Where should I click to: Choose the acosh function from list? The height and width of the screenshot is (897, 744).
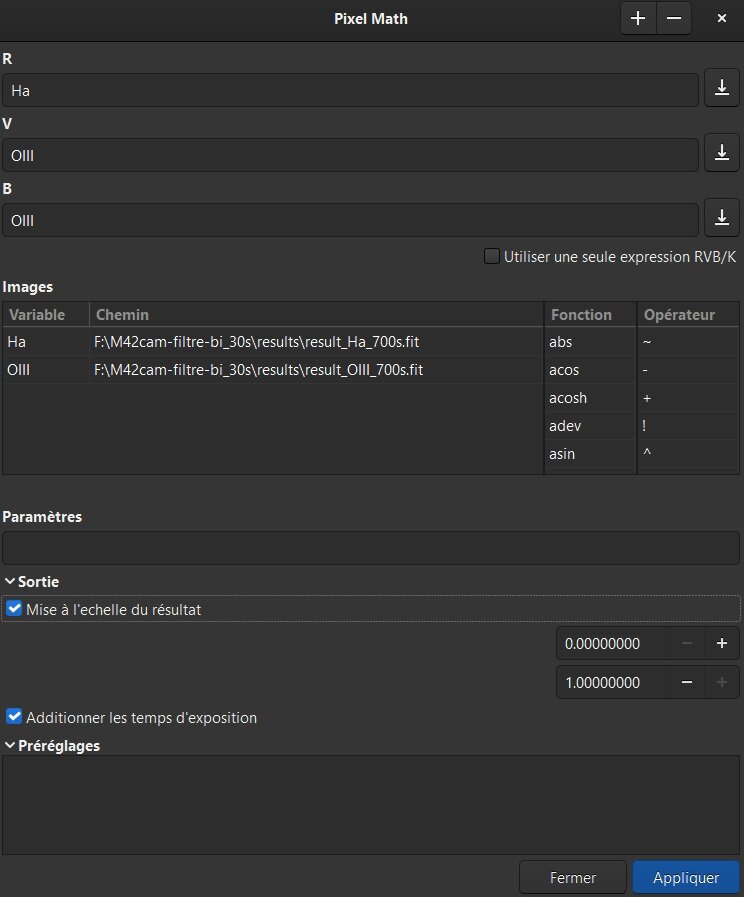click(x=568, y=398)
